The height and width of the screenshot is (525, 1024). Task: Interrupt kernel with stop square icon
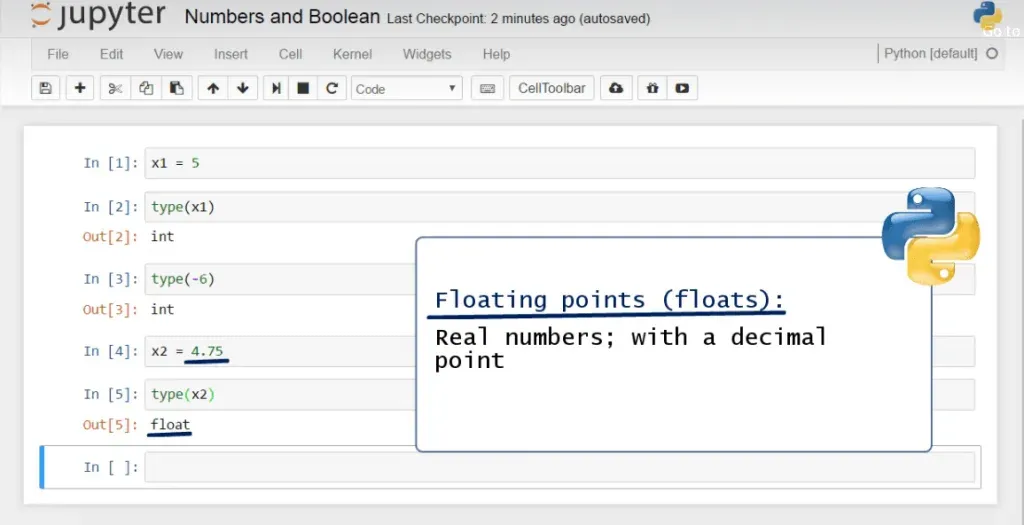303,88
